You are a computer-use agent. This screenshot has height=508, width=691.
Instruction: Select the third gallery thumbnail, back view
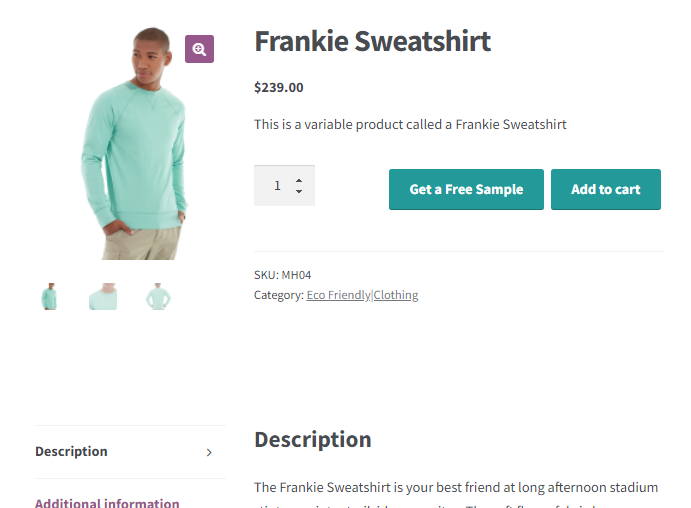pyautogui.click(x=157, y=296)
